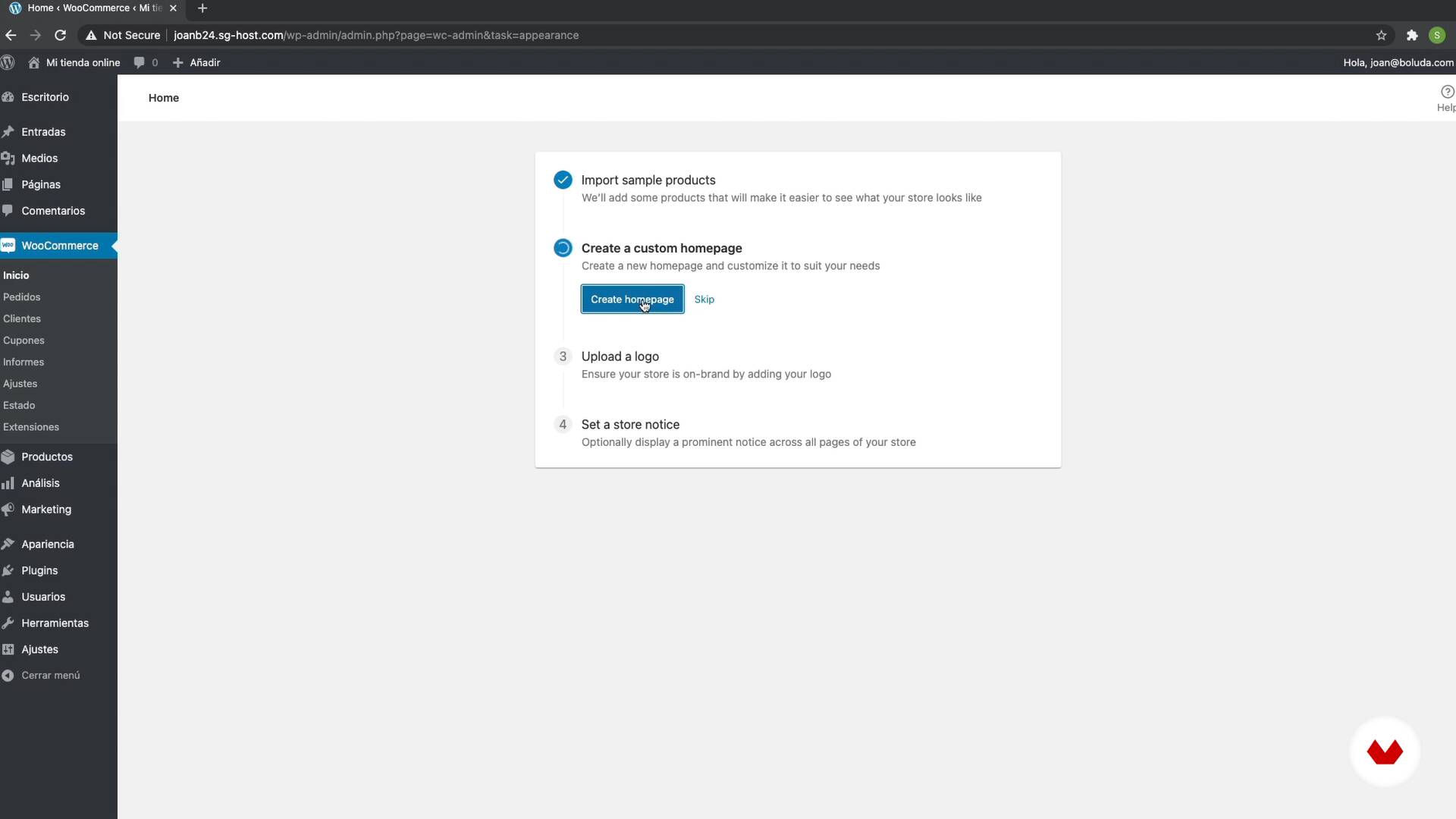This screenshot has width=1456, height=819.
Task: Open the main Ajustes settings menu
Action: tap(39, 649)
